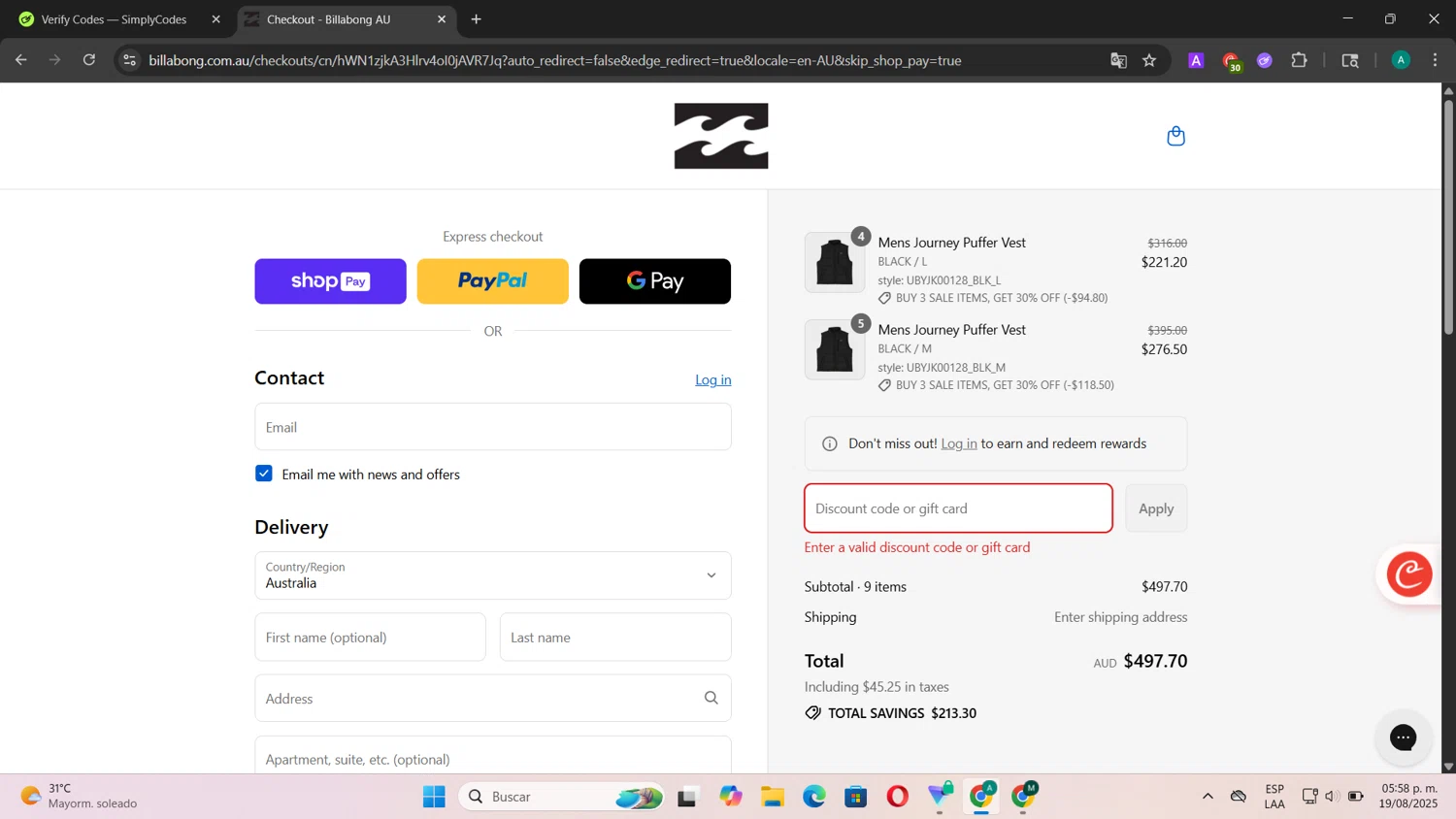Open Chrome profile avatar A
This screenshot has width=1456, height=819.
(1401, 60)
